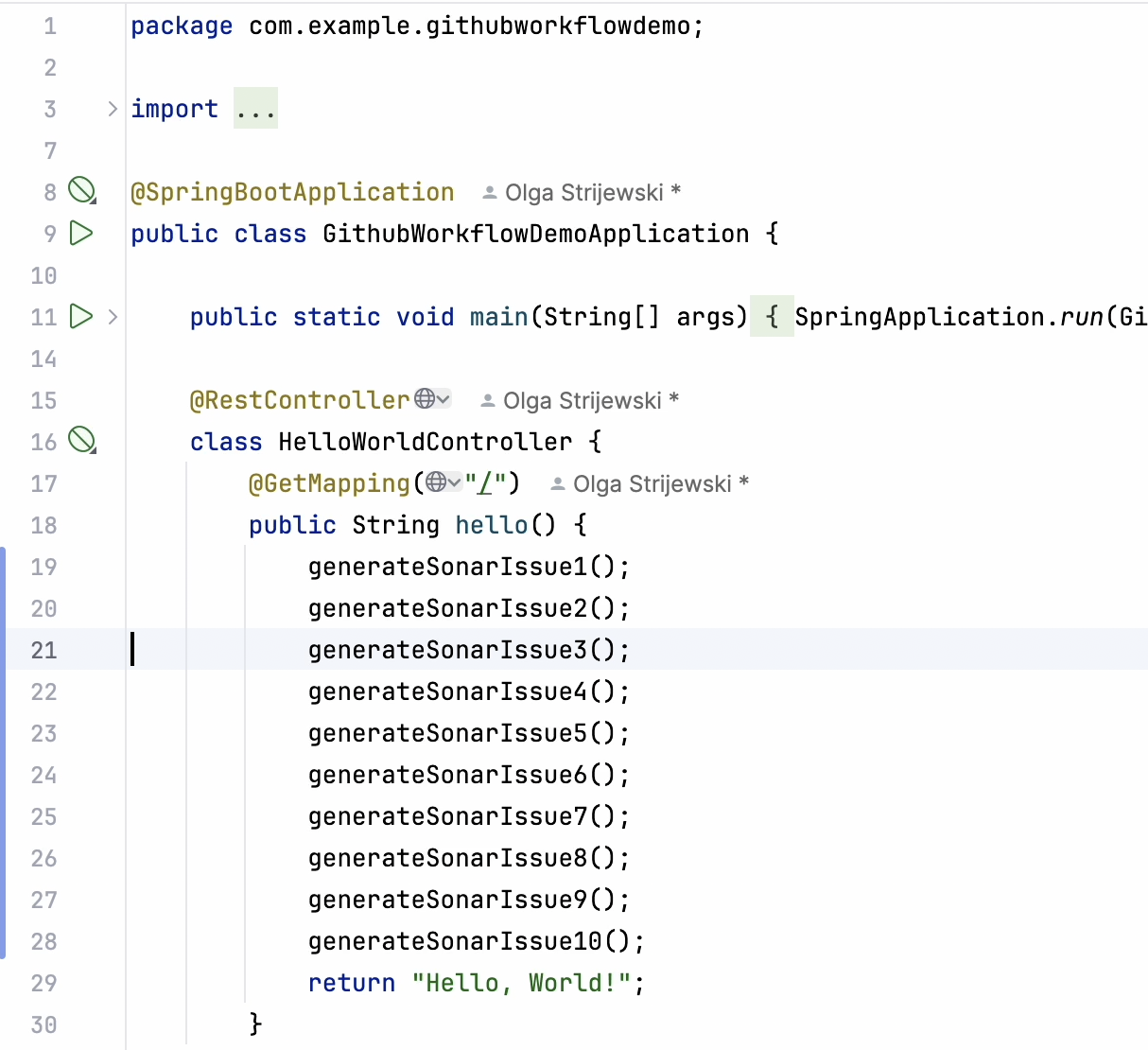Open the dropdown arrow inside @GetMapping

(455, 482)
